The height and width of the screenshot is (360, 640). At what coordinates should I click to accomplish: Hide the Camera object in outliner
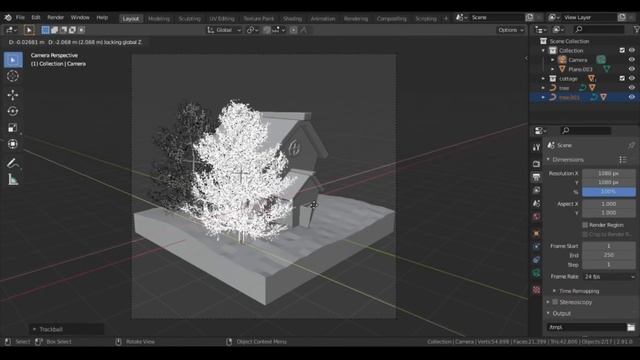(x=632, y=60)
